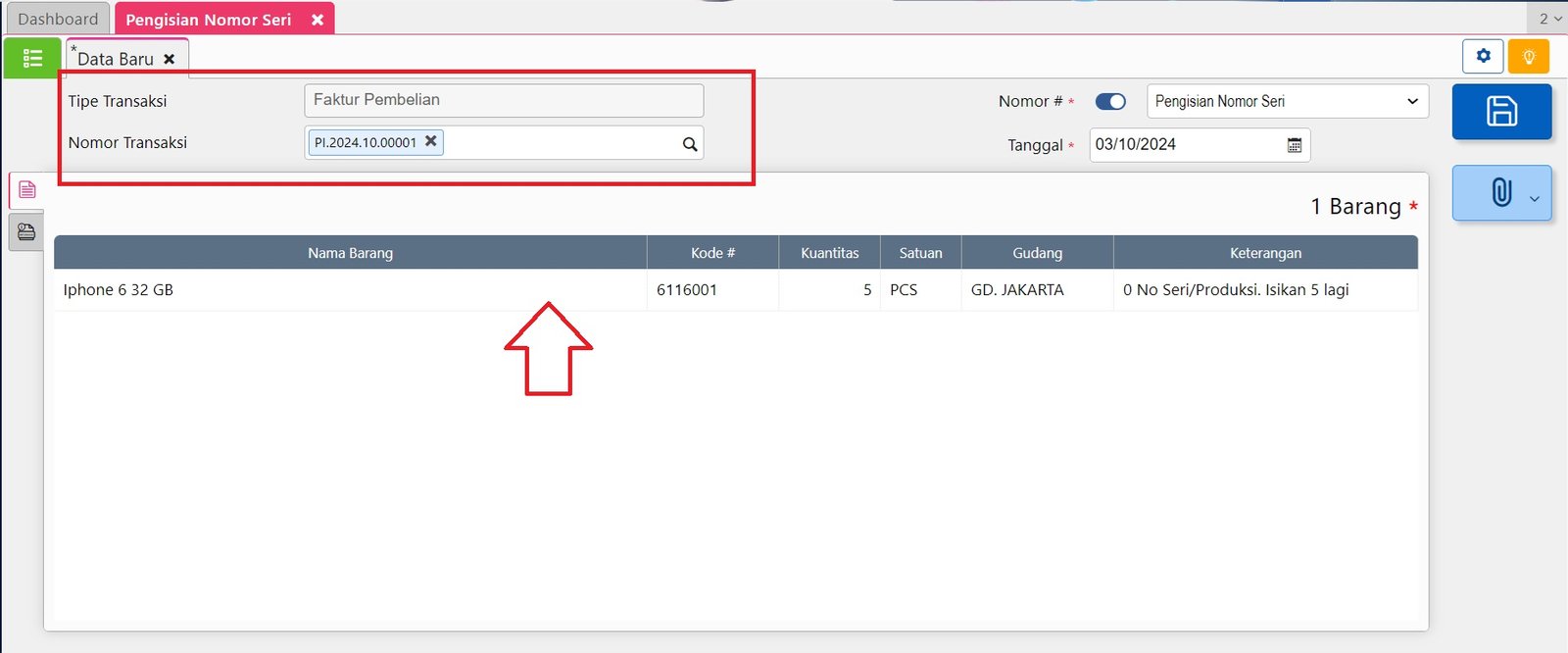Switch to the Dashboard tab
This screenshot has height=653, width=1568.
(58, 19)
